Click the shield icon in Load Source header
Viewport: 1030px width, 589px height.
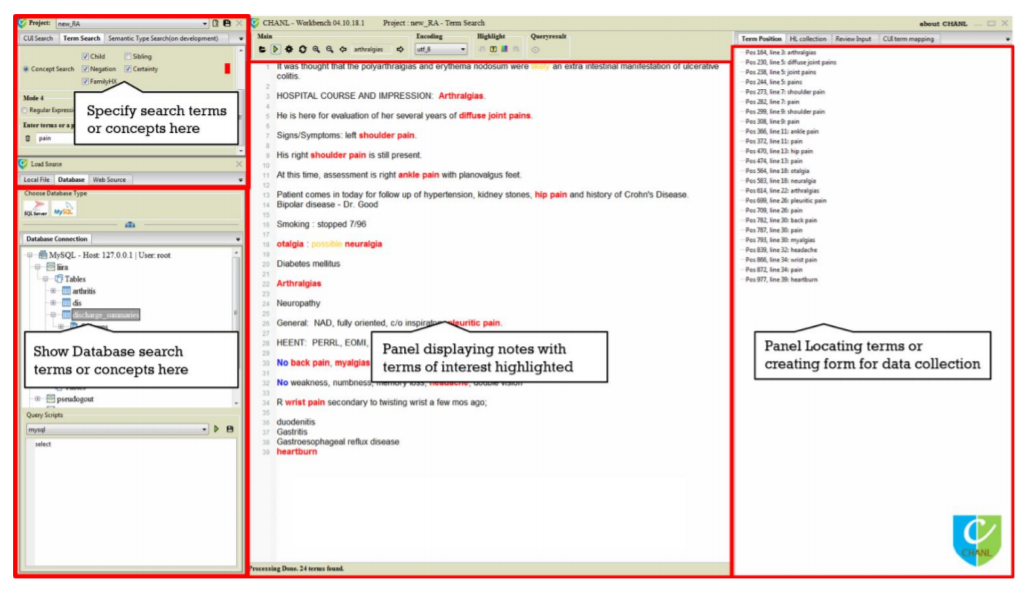tap(23, 164)
